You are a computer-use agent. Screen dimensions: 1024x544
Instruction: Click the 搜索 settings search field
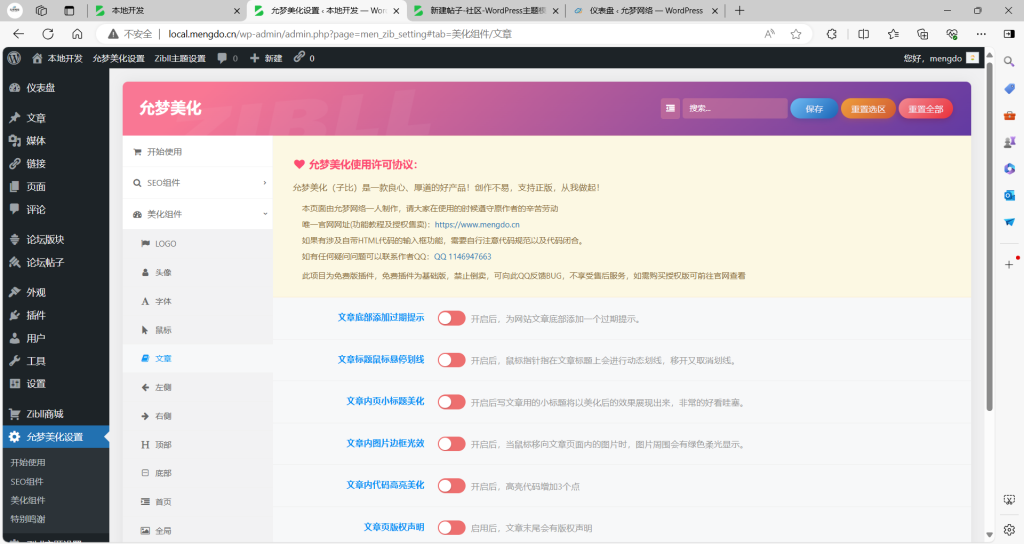735,109
